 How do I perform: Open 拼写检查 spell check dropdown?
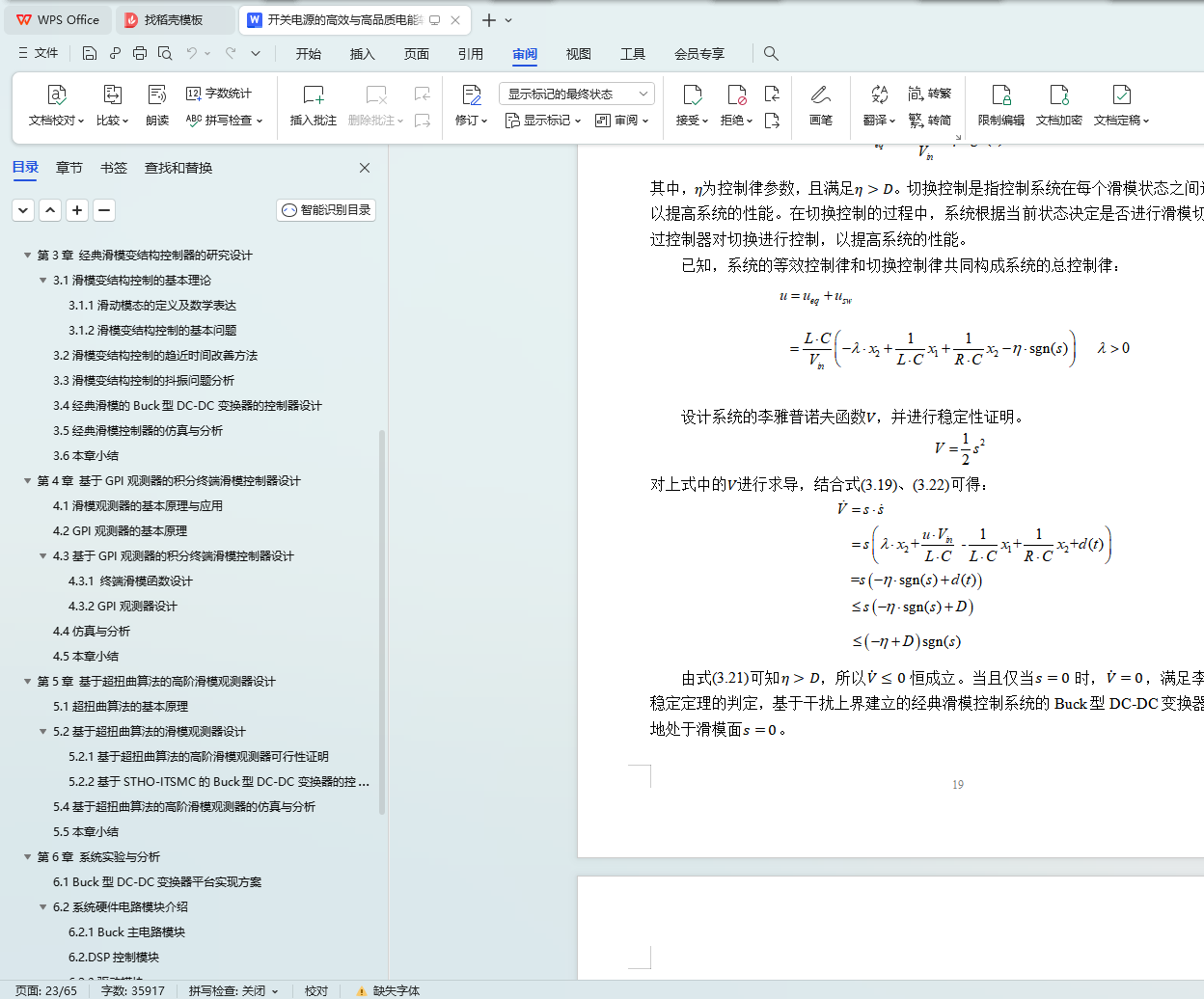[x=224, y=121]
